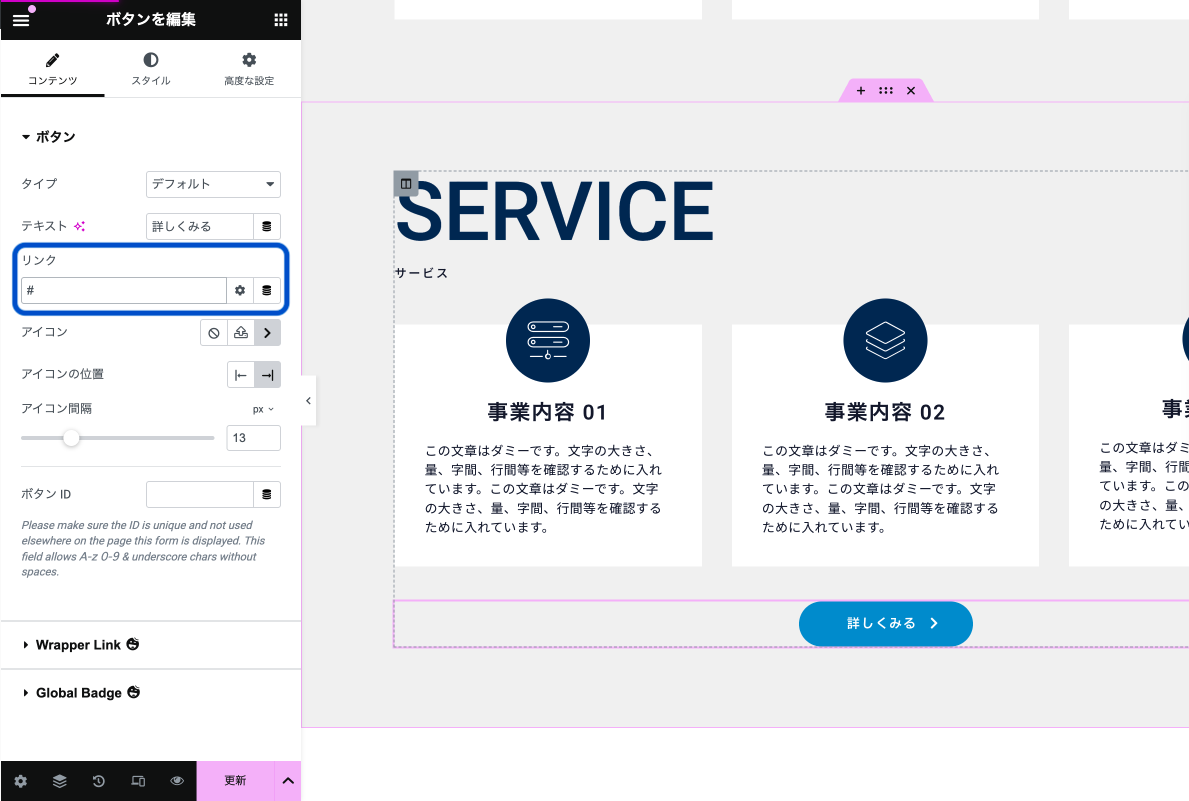Open the revision history icon
The height and width of the screenshot is (801, 1189).
pos(99,781)
